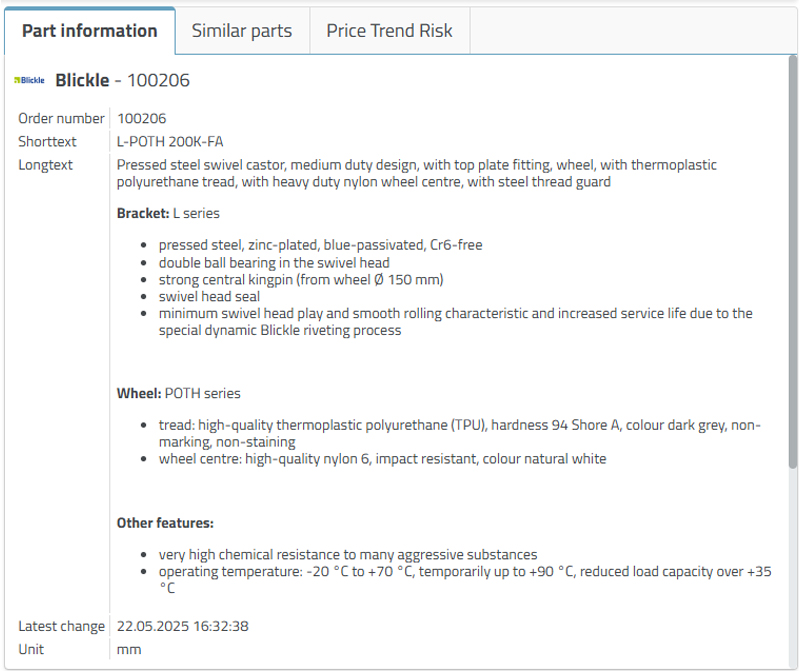Screen dimensions: 800x671
Task: Click the swivel head seal bullet text
Action: (209, 296)
